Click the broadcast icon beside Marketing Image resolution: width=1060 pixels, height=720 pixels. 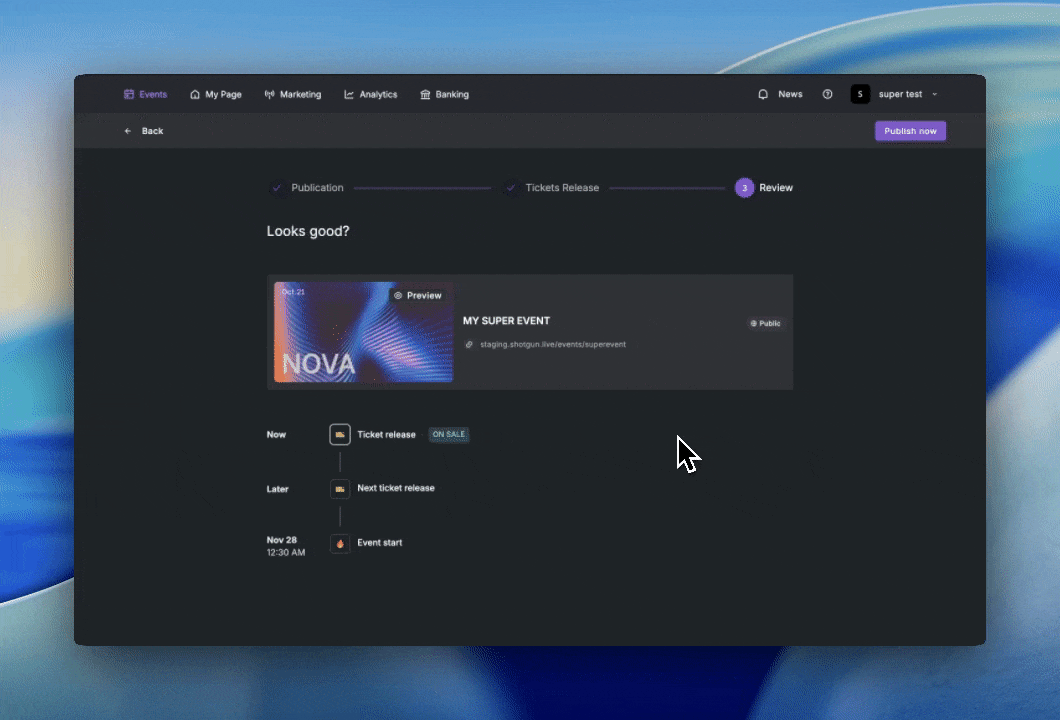(270, 95)
